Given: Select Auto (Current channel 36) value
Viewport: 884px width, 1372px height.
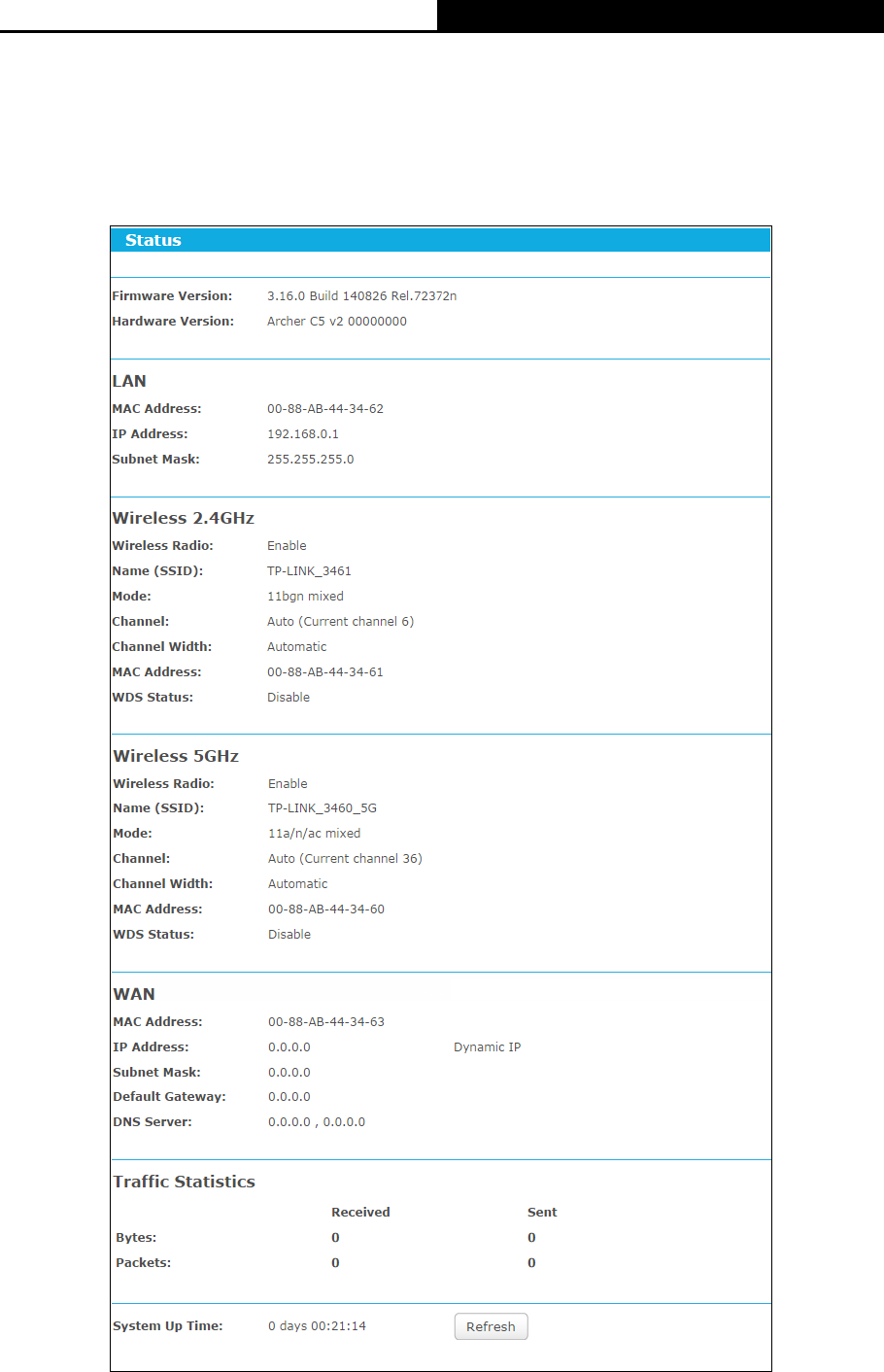Looking at the screenshot, I should [x=345, y=859].
